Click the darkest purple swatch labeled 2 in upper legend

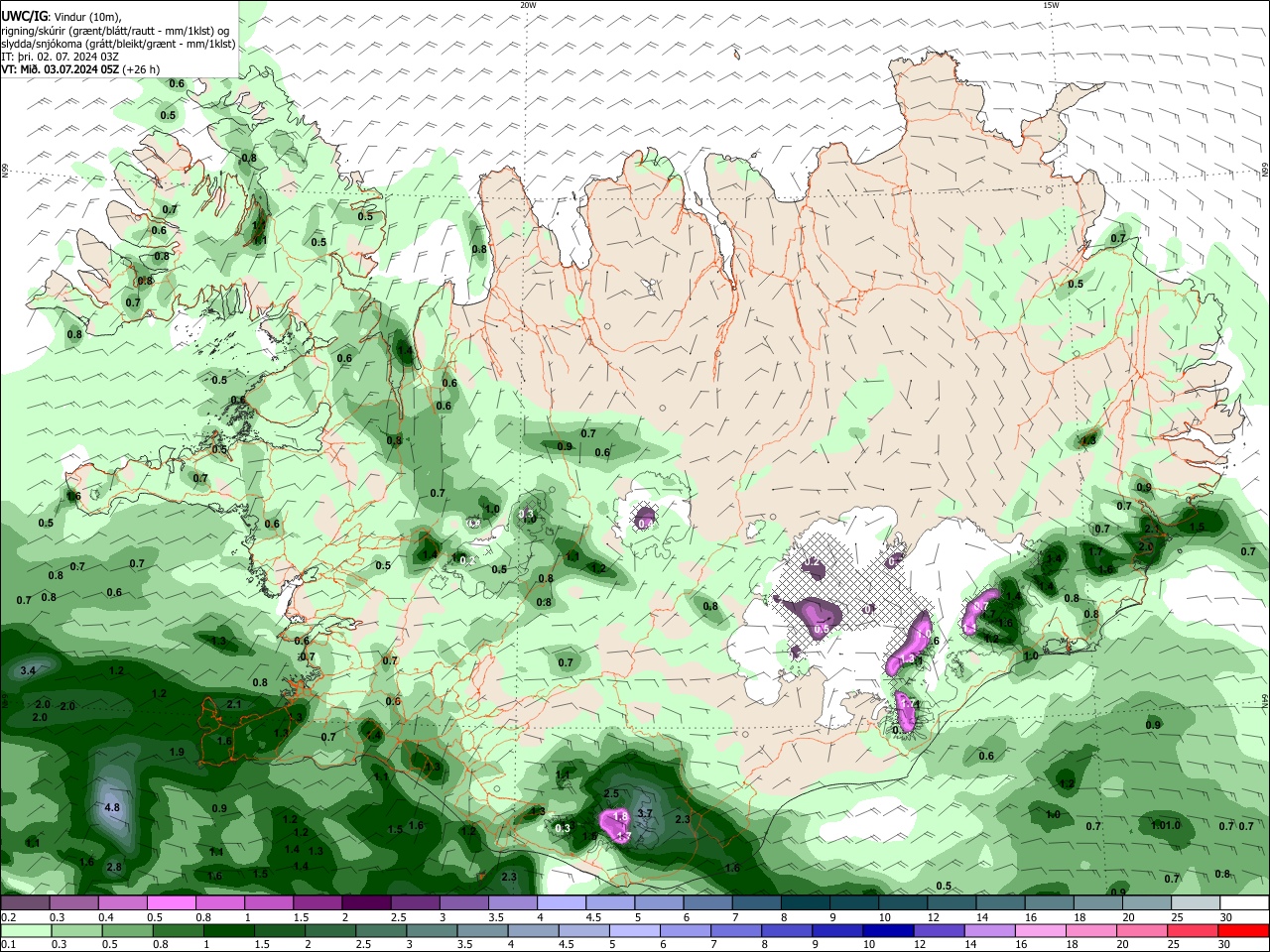[x=364, y=903]
